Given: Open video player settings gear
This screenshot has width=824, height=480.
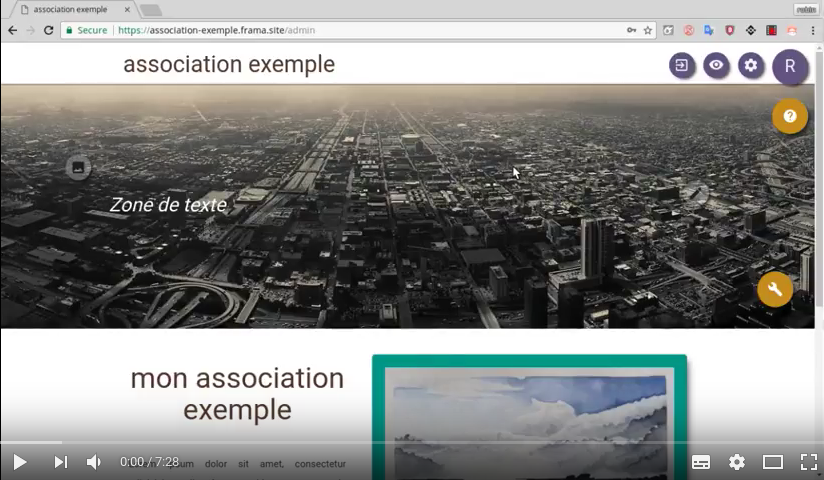Looking at the screenshot, I should [737, 462].
